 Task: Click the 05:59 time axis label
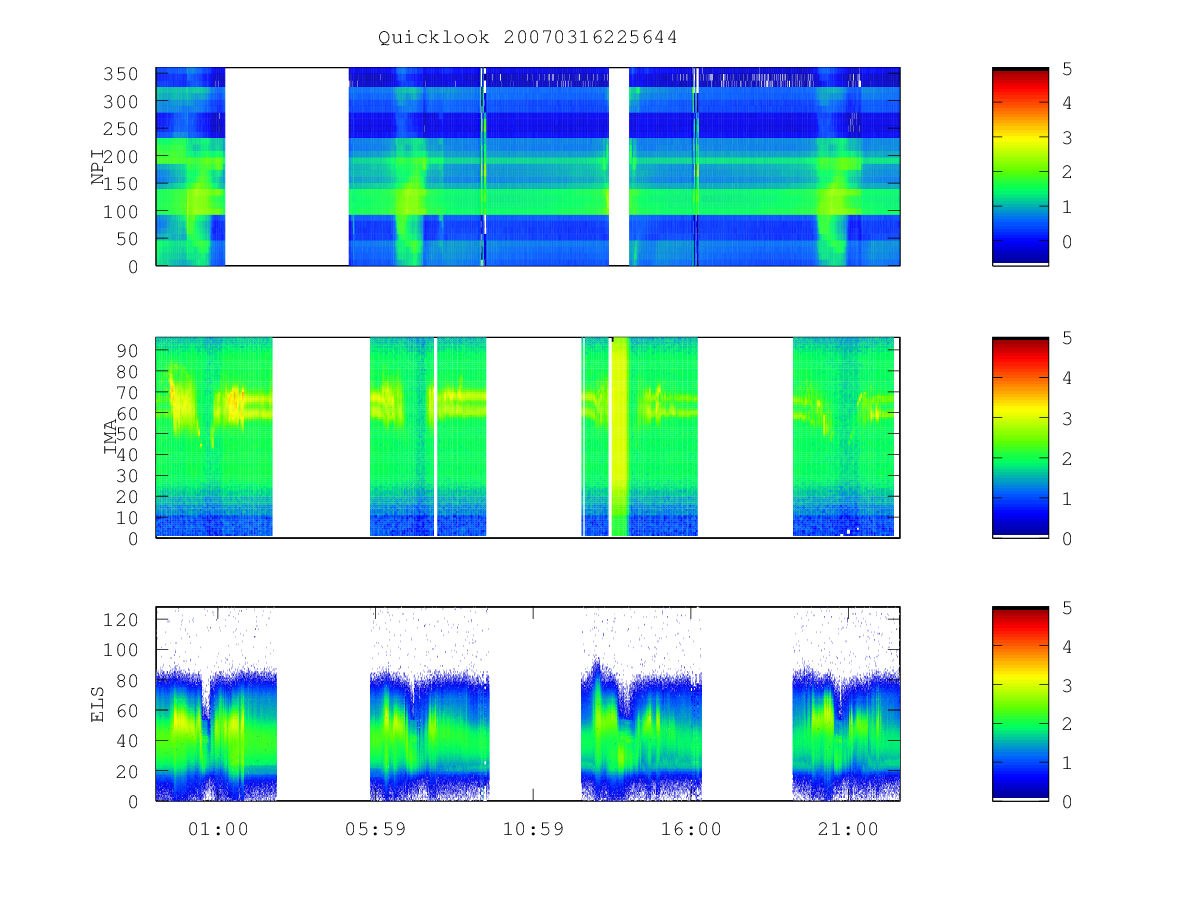point(375,829)
